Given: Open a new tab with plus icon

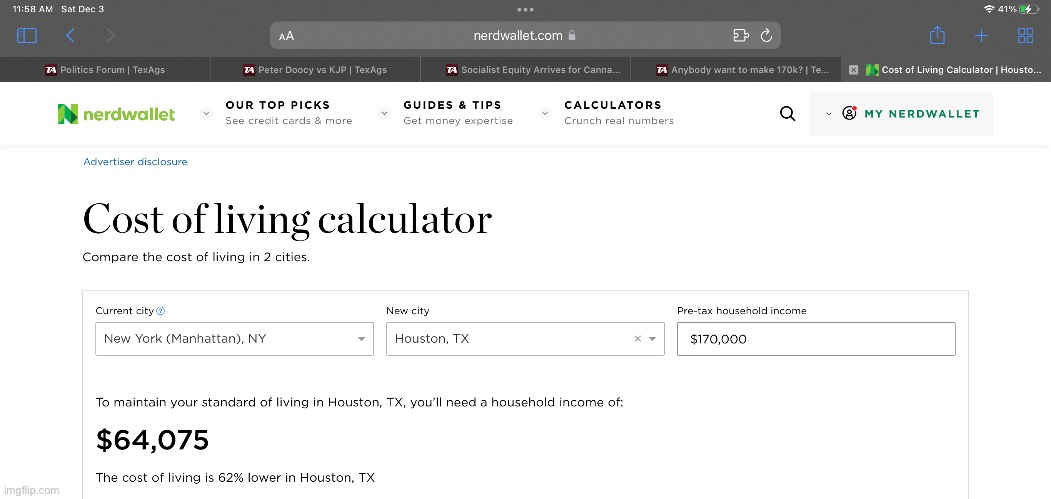Looking at the screenshot, I should (x=981, y=36).
